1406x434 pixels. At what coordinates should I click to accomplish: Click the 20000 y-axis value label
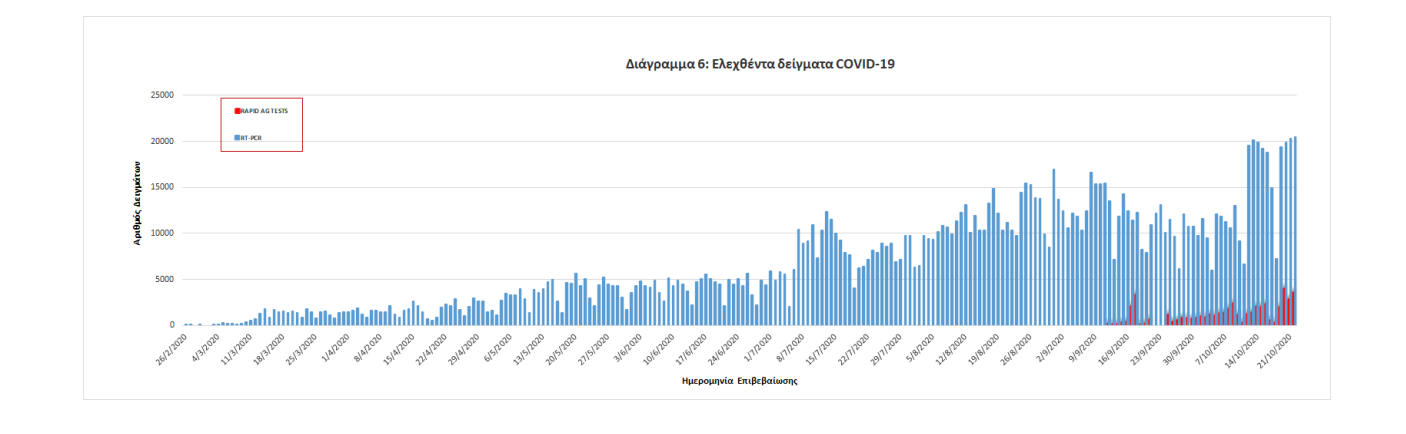(161, 141)
